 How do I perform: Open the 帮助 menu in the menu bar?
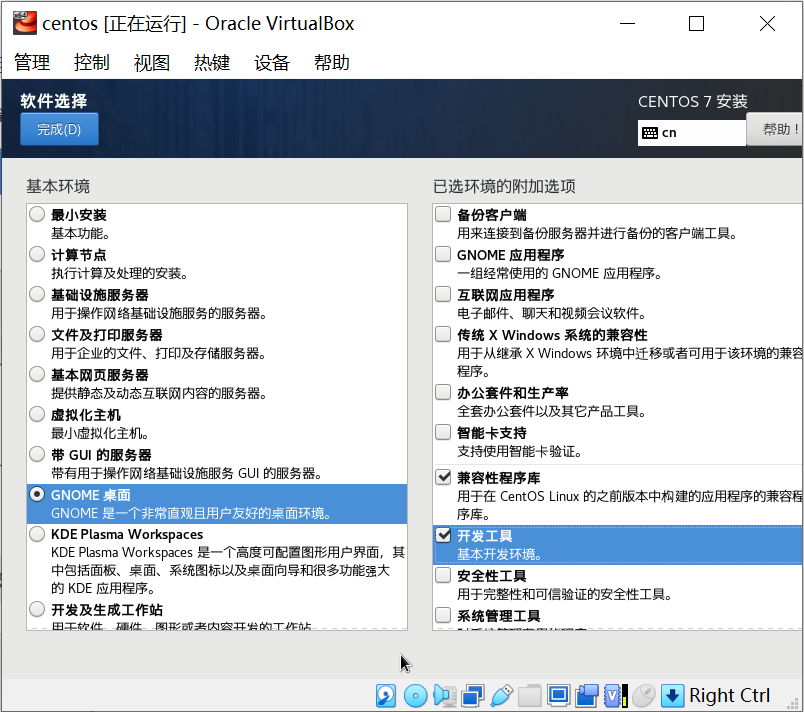[332, 63]
